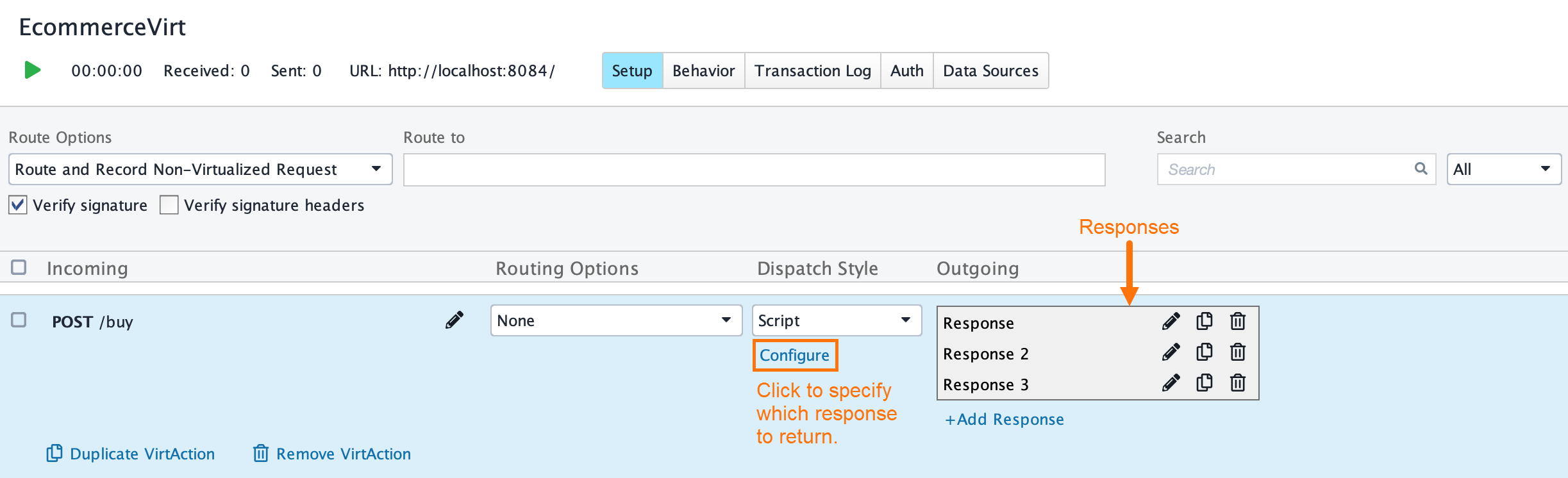1568x478 pixels.
Task: Show the Data Sources tab
Action: click(x=990, y=70)
